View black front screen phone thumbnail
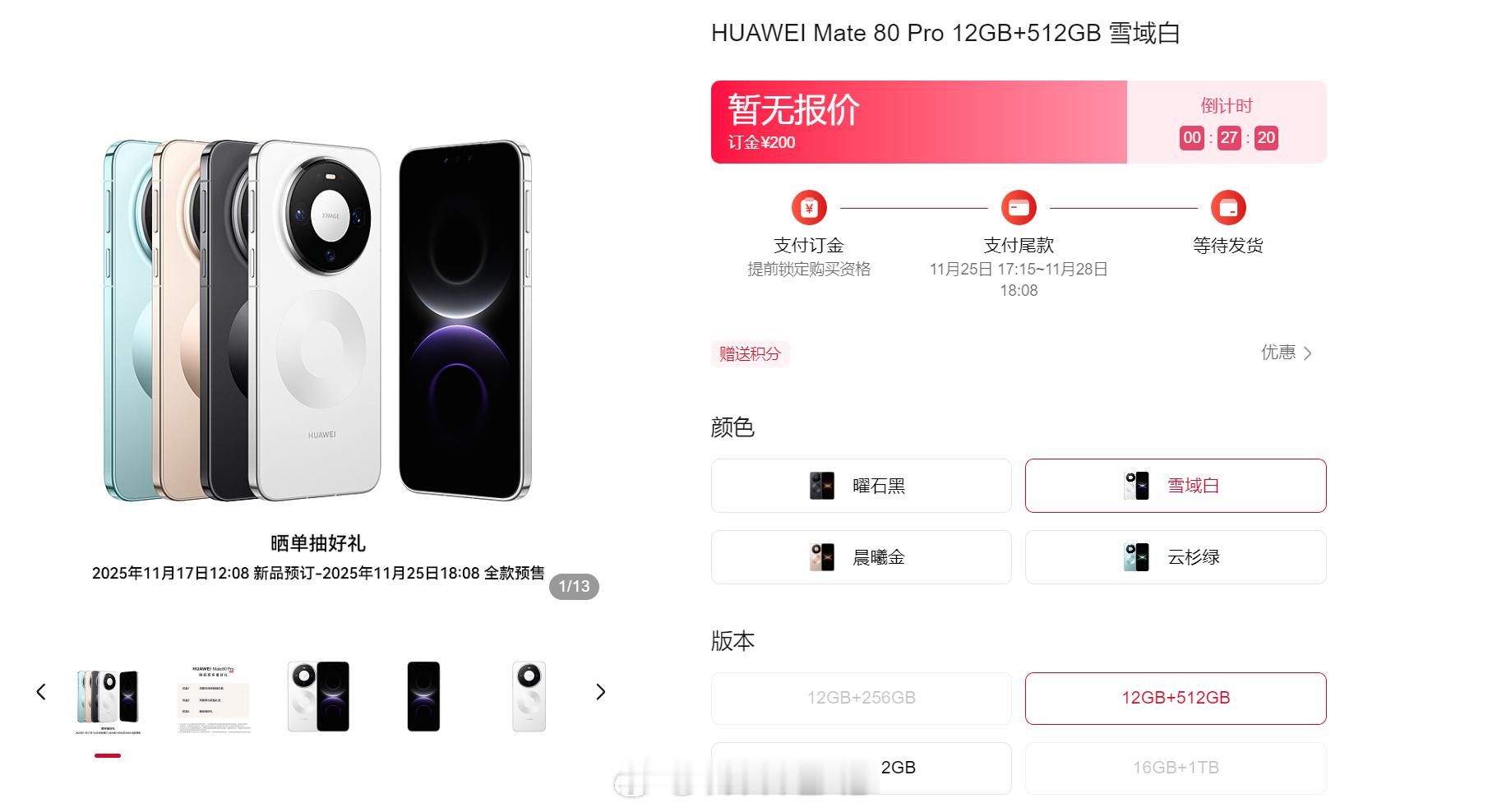Image resolution: width=1488 pixels, height=812 pixels. (x=423, y=697)
